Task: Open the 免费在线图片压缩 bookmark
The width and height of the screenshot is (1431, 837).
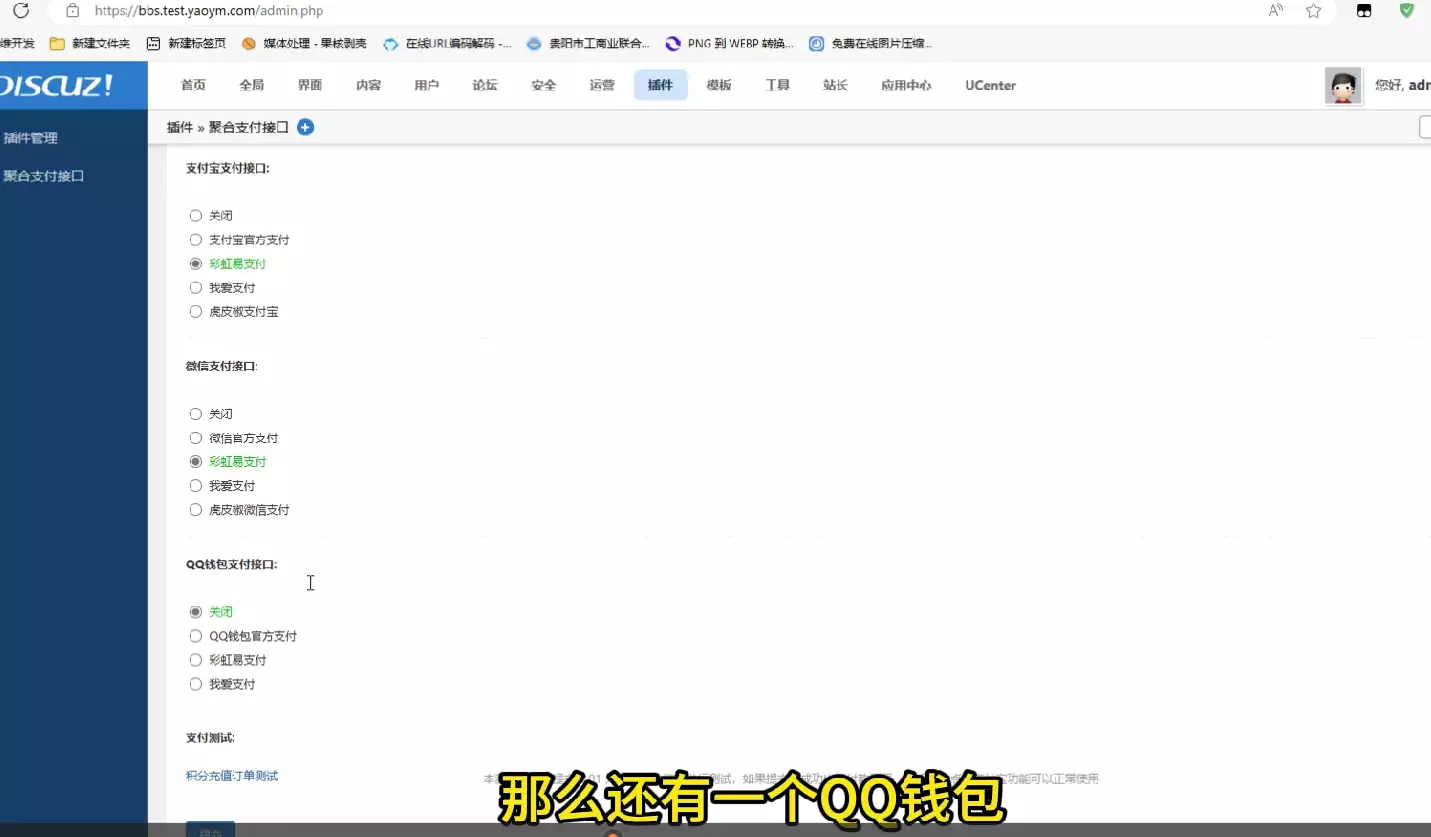Action: click(871, 43)
